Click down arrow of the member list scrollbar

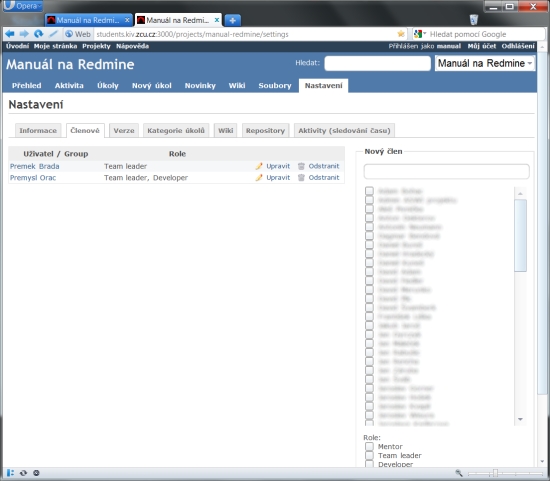tap(520, 419)
